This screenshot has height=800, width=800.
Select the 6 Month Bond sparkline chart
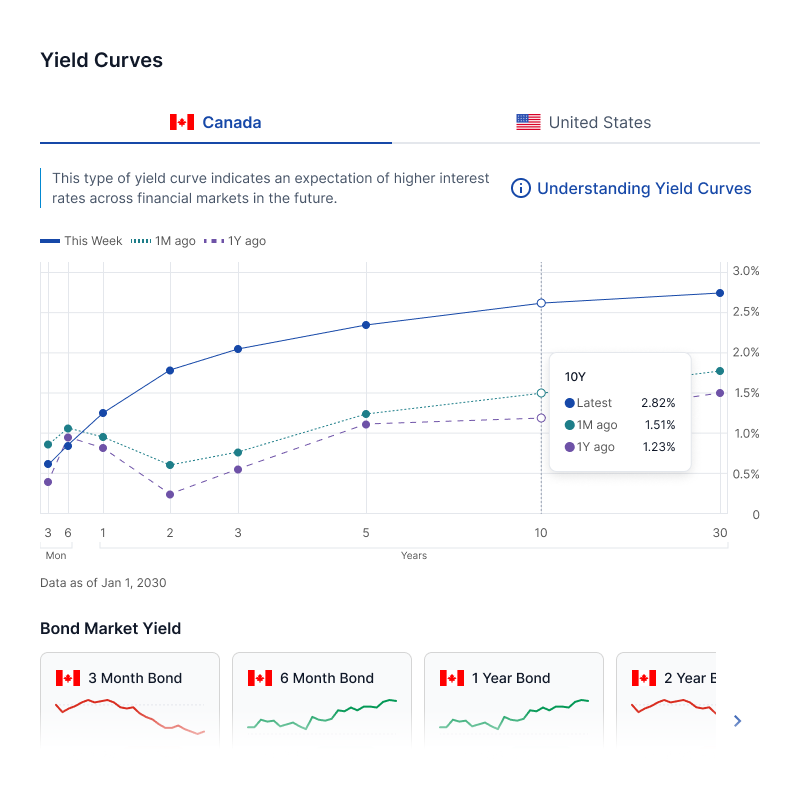click(x=322, y=715)
